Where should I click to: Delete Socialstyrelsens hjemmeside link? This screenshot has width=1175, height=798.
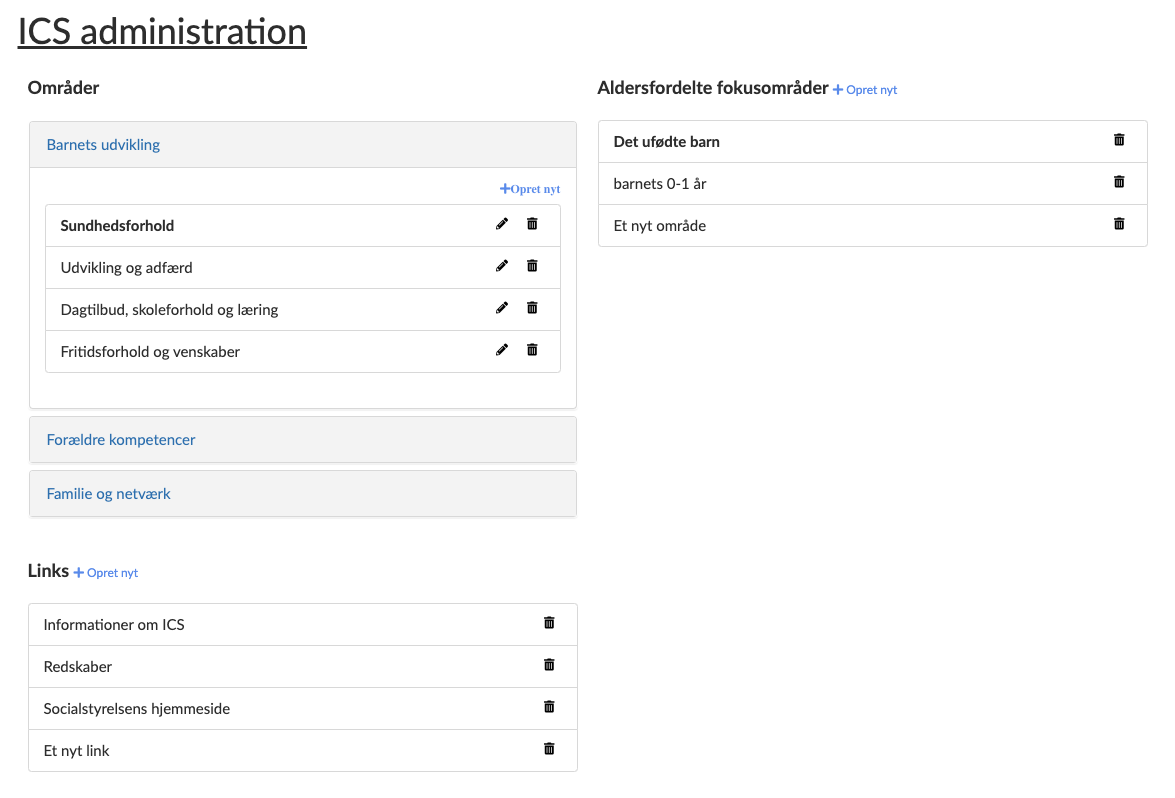(549, 707)
